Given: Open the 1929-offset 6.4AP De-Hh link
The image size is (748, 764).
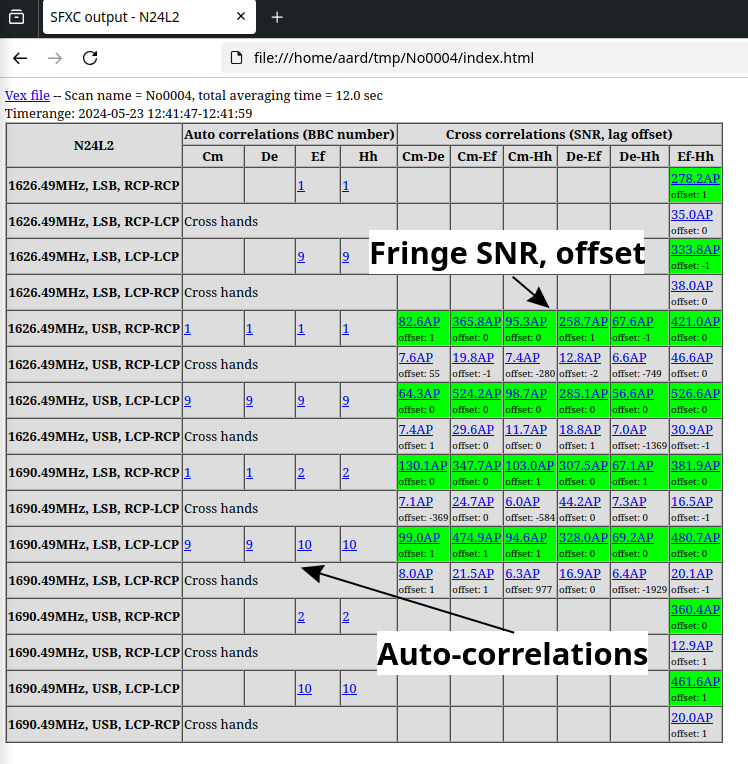Looking at the screenshot, I should click(x=632, y=573).
